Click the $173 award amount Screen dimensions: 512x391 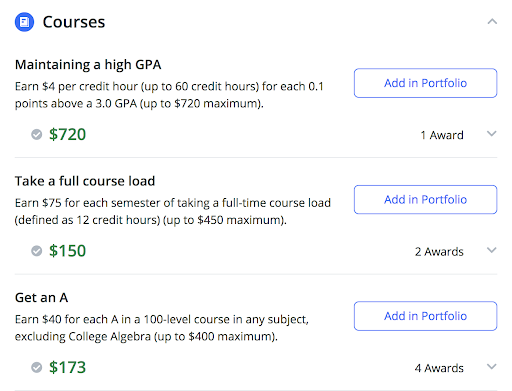[x=67, y=367]
